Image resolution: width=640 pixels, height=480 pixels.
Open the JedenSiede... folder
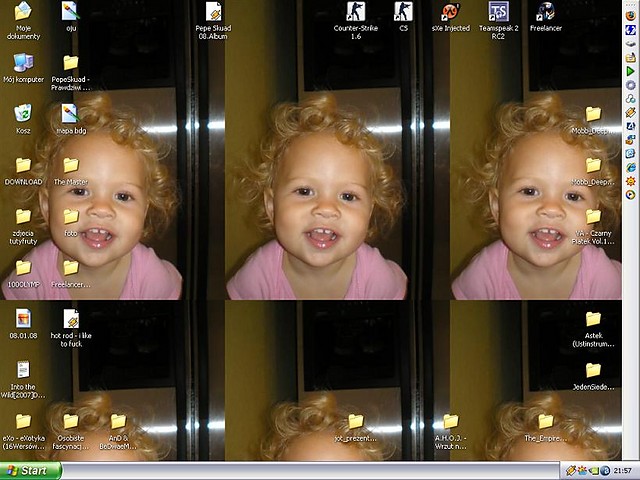(x=593, y=376)
